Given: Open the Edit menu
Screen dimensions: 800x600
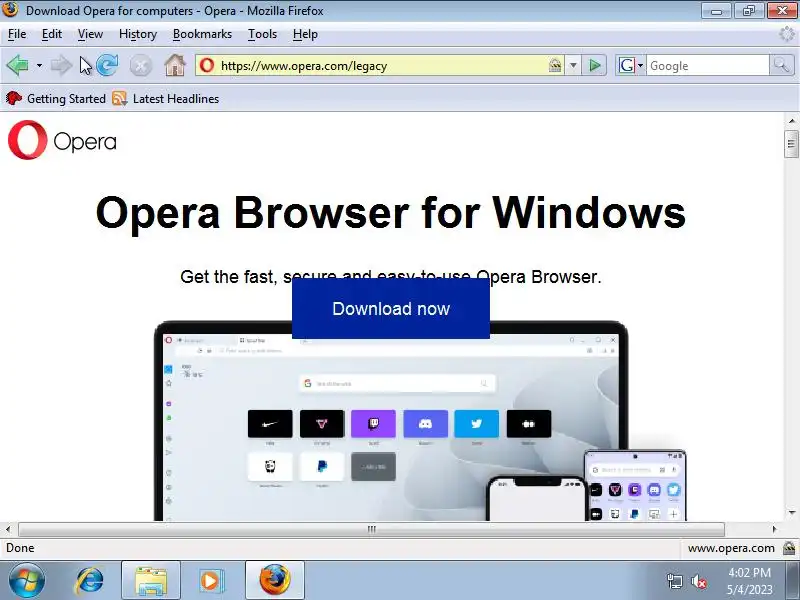Looking at the screenshot, I should (52, 34).
